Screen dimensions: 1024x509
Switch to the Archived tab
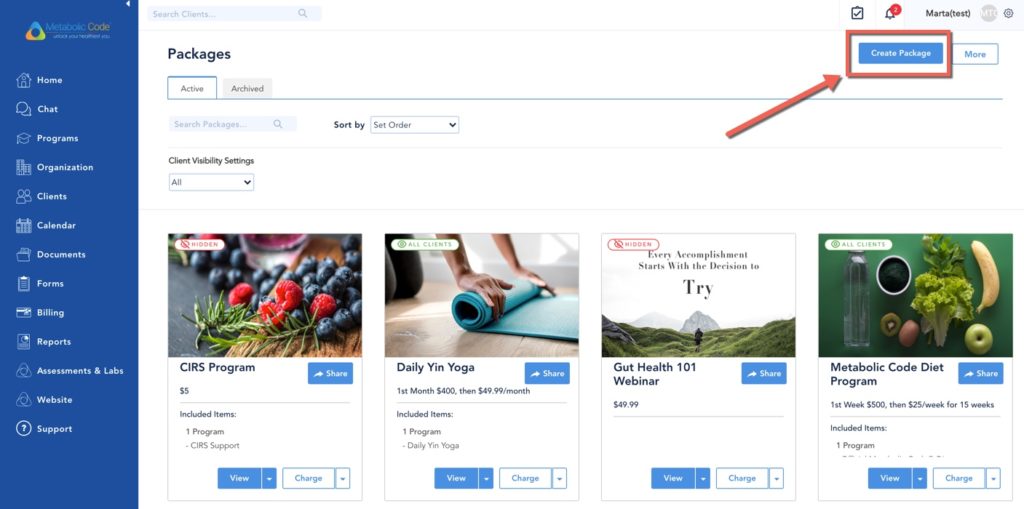[x=248, y=88]
